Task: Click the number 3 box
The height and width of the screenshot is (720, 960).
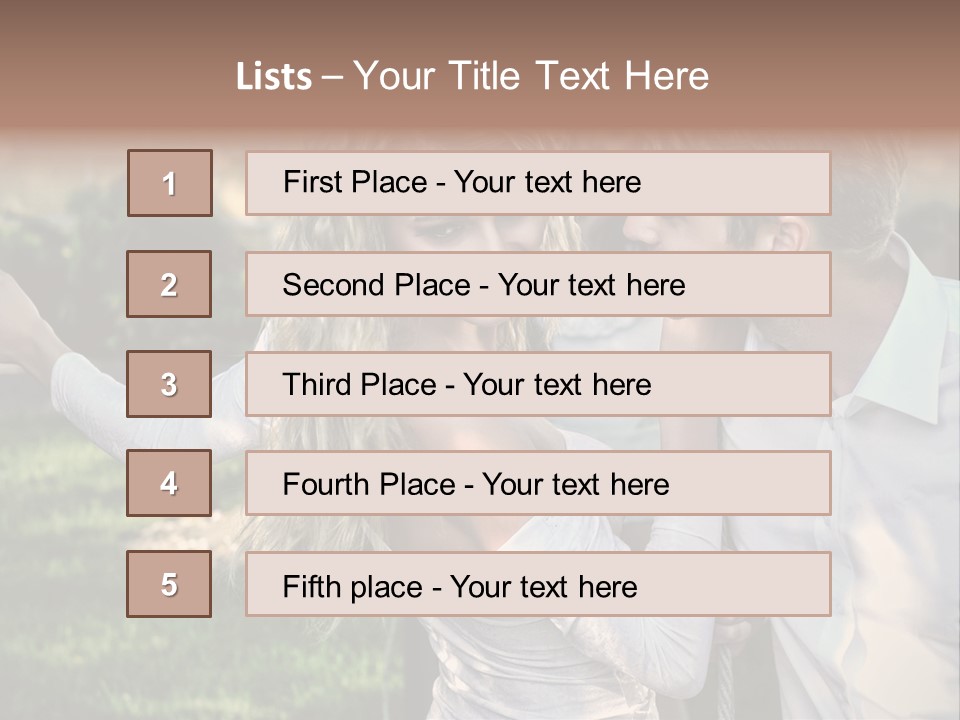Action: click(x=169, y=384)
